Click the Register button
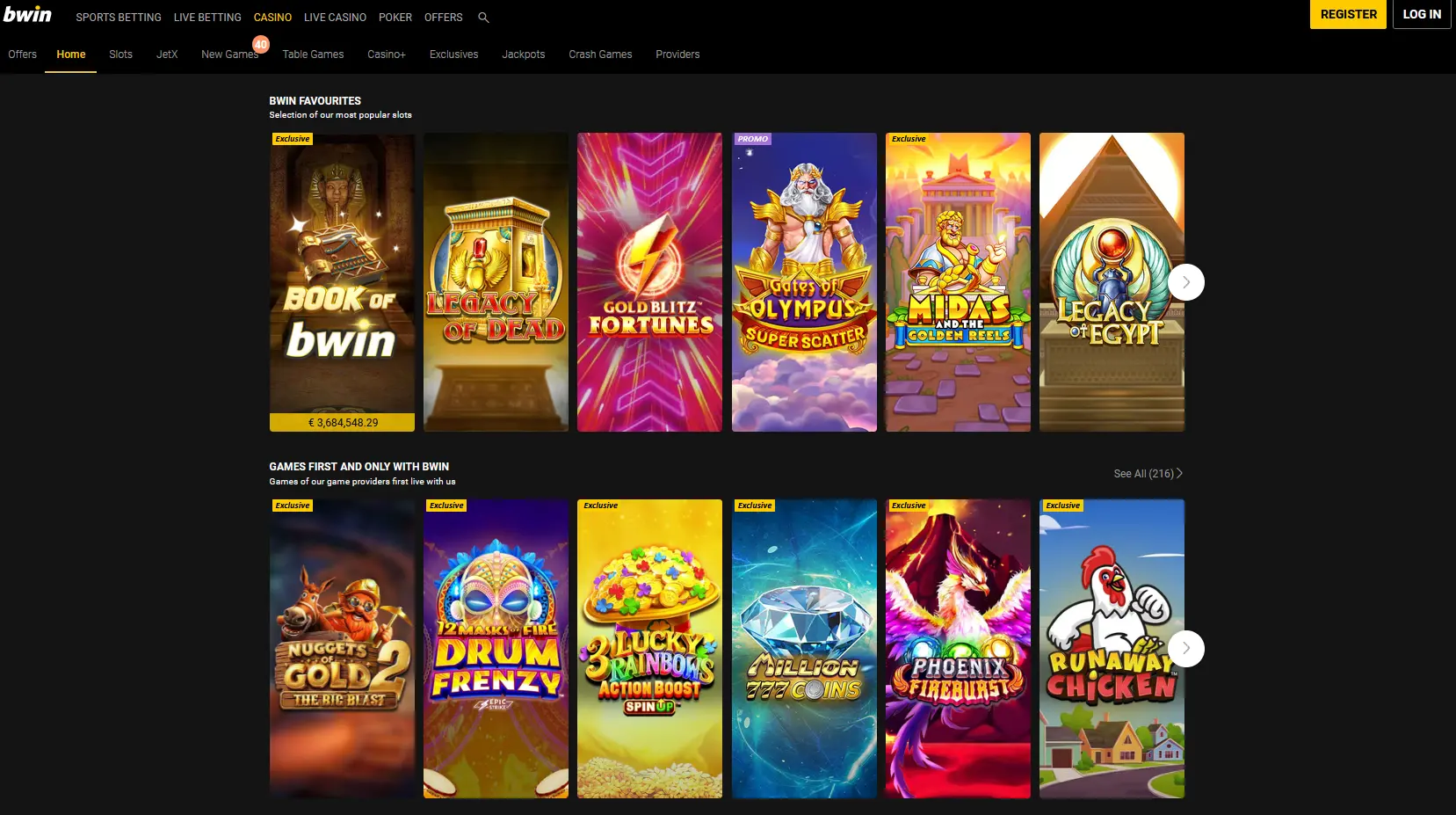 tap(1348, 15)
